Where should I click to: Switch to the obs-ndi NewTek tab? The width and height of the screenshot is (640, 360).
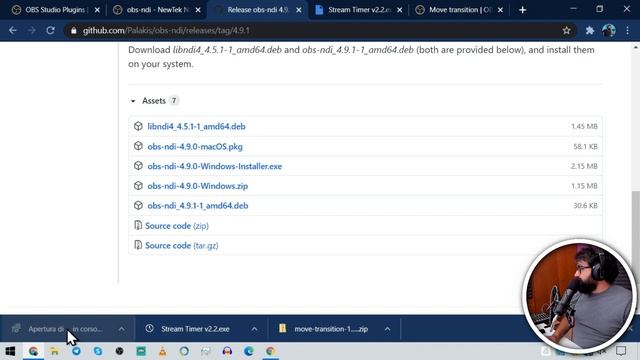157,10
